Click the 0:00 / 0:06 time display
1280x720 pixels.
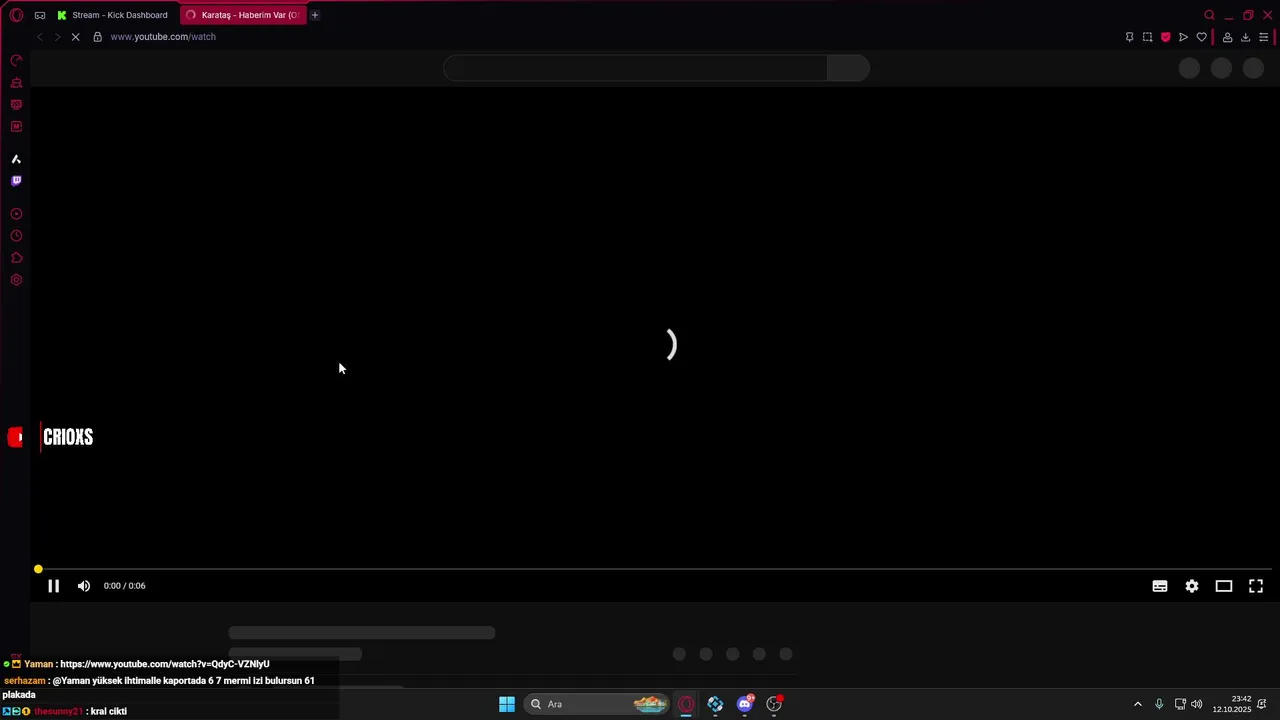pyautogui.click(x=124, y=586)
